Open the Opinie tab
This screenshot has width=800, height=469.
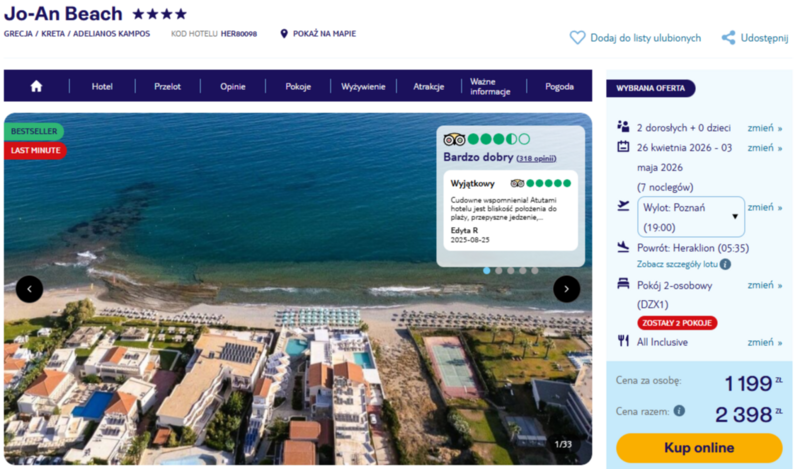click(233, 86)
